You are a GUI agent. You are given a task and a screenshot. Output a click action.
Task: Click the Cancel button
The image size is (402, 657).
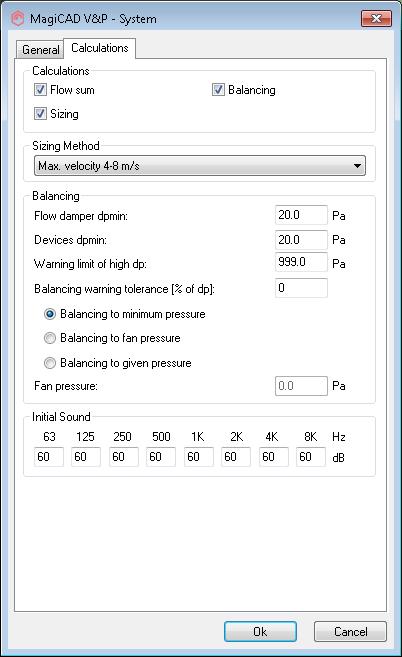point(350,631)
